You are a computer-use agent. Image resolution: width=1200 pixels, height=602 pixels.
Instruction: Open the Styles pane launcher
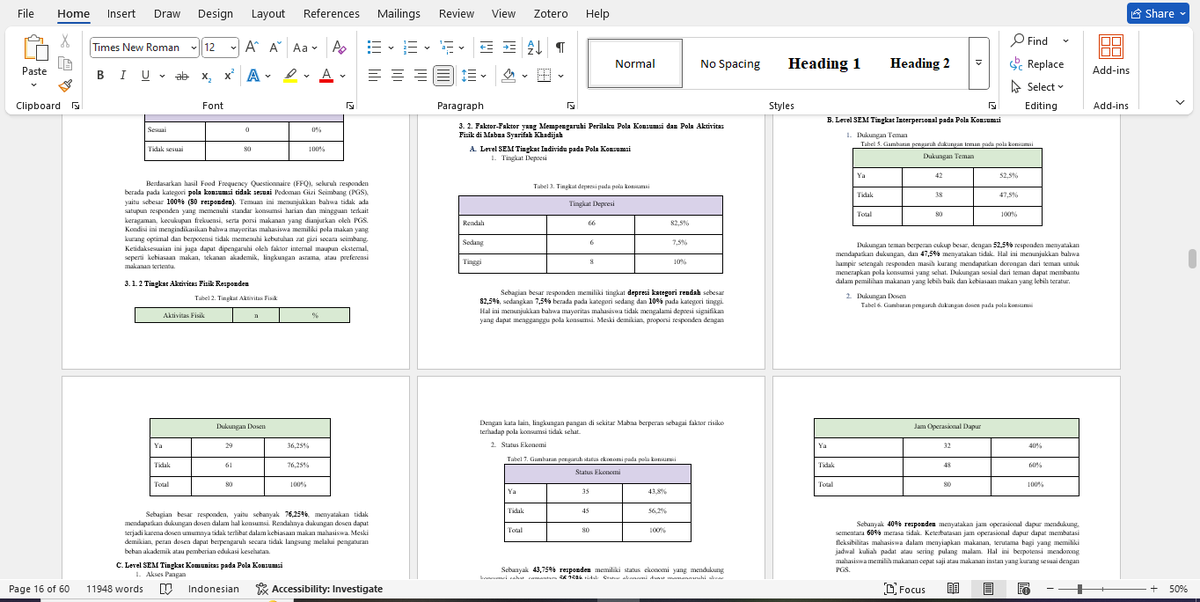pos(993,106)
